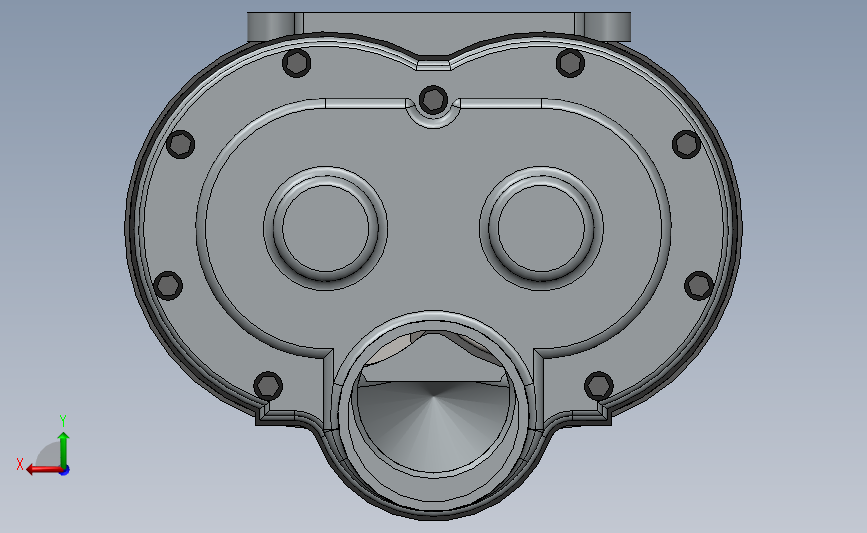Viewport: 867px width, 533px height.
Task: Select the right circular bearing boss on the cover
Action: 541,228
